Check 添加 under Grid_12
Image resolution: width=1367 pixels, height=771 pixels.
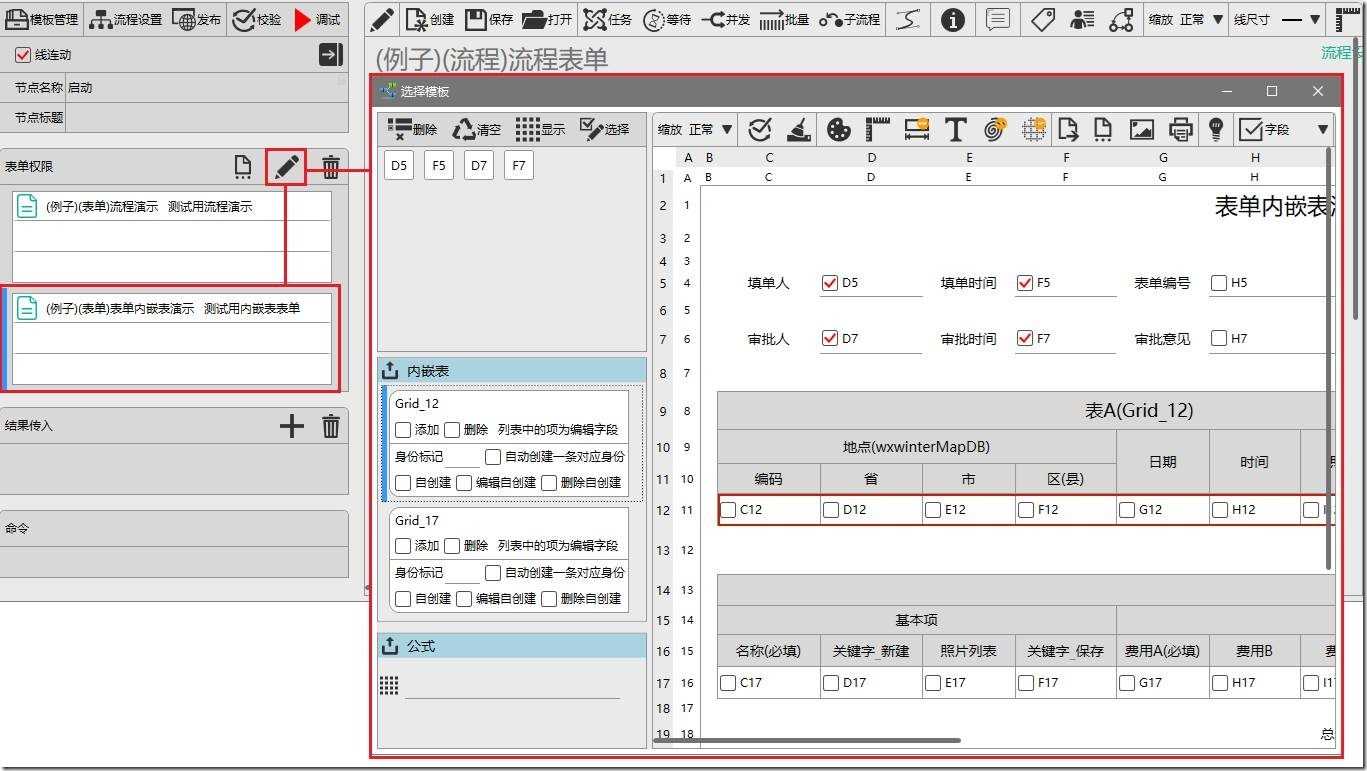403,430
